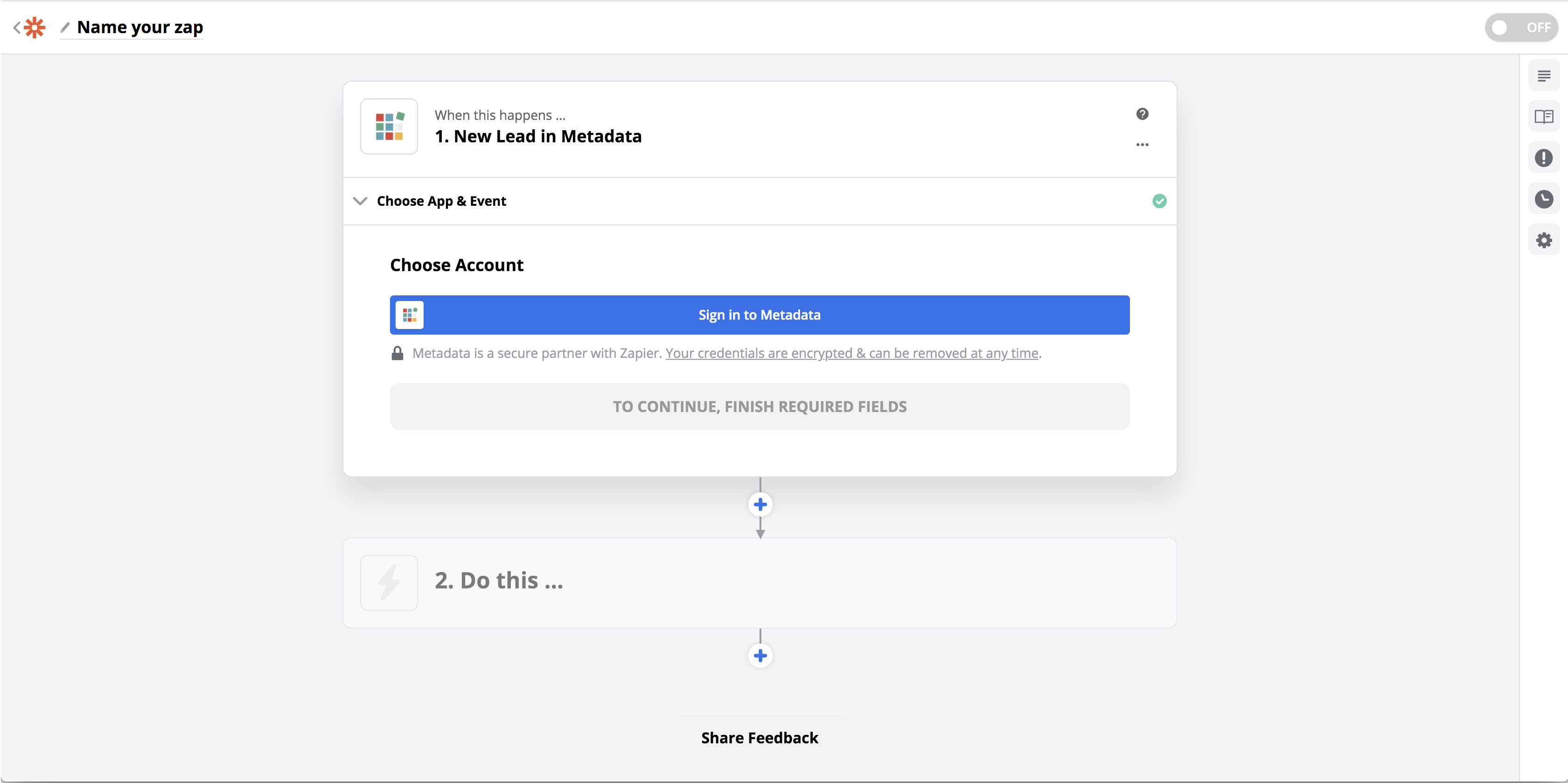Click the Zapier logo home icon
The image size is (1568, 783).
(35, 28)
